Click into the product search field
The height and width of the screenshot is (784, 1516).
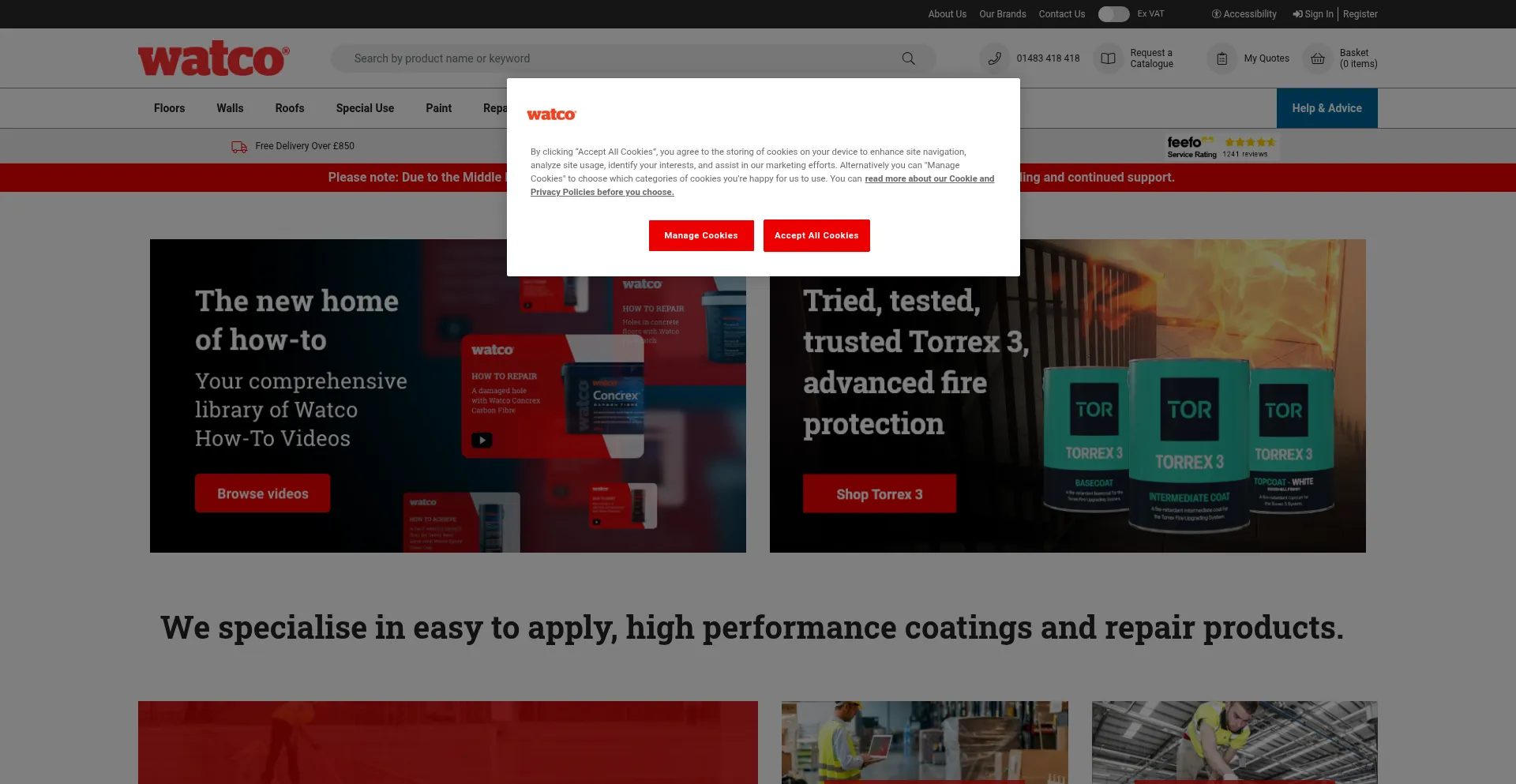click(x=633, y=58)
